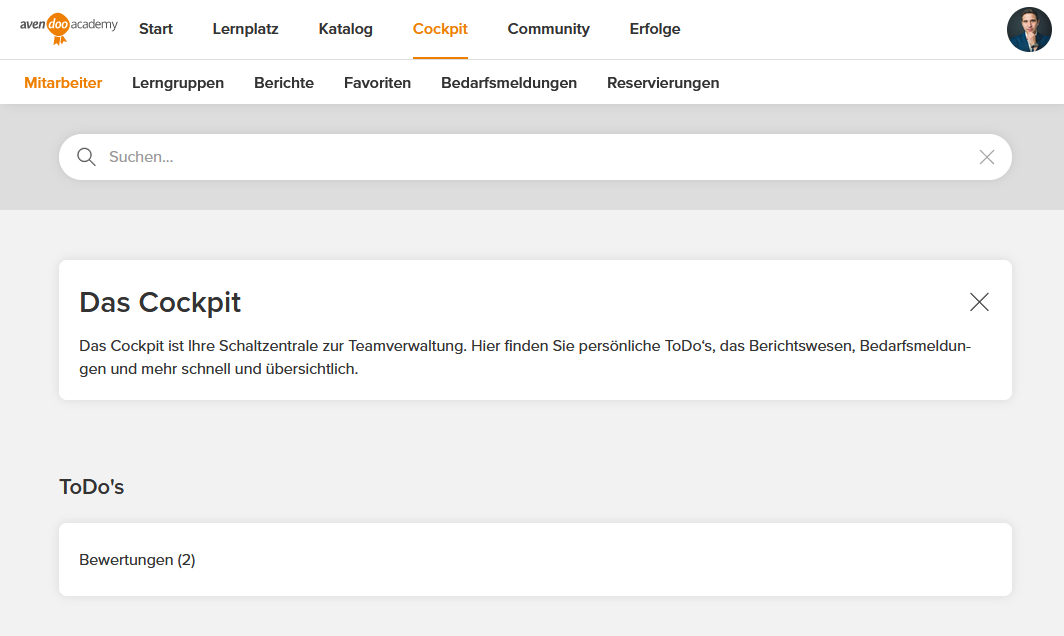Viewport: 1064px width, 636px height.
Task: Clear the search field with X icon
Action: coord(986,157)
